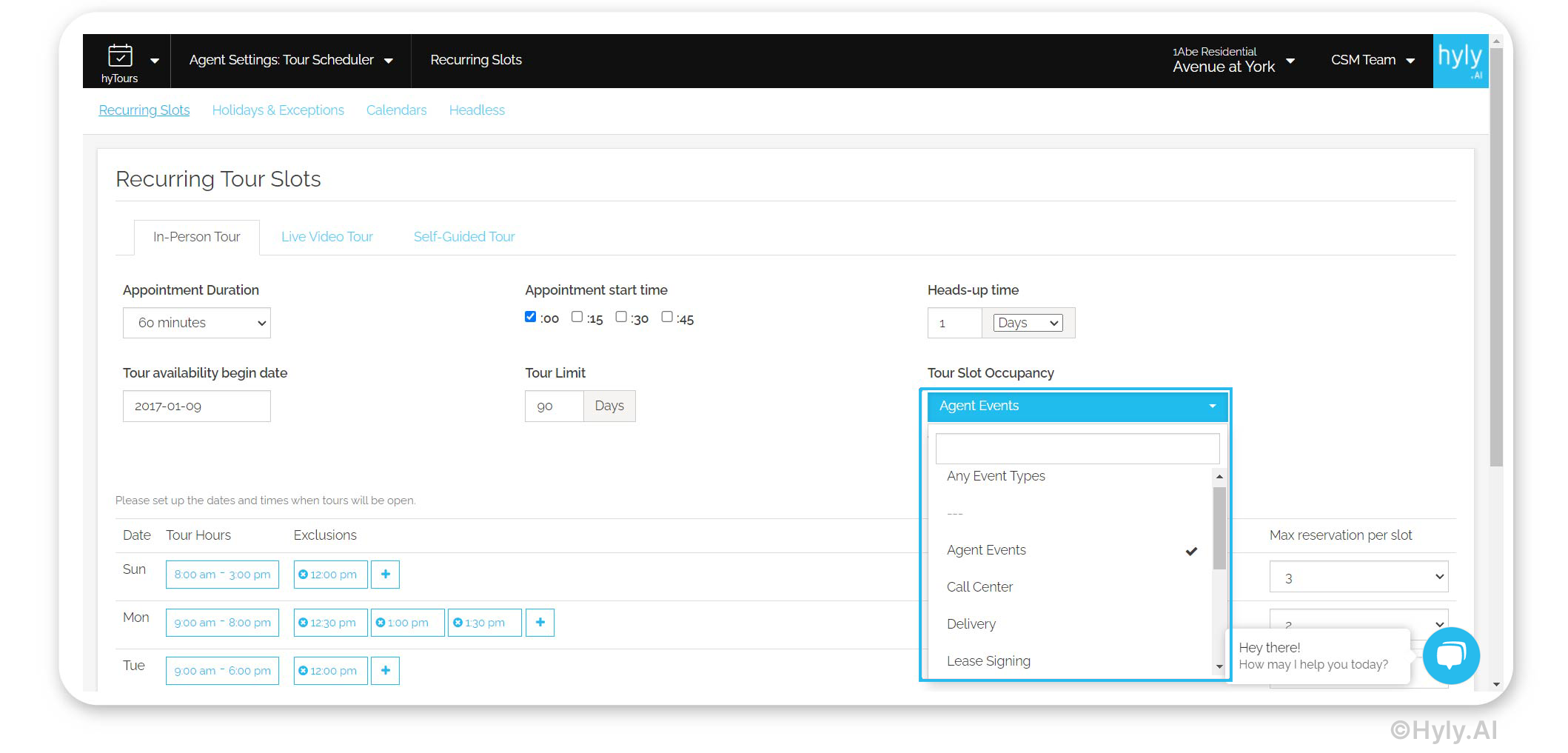Select the In-Person Tour tab
1568x753 pixels.
pyautogui.click(x=197, y=237)
